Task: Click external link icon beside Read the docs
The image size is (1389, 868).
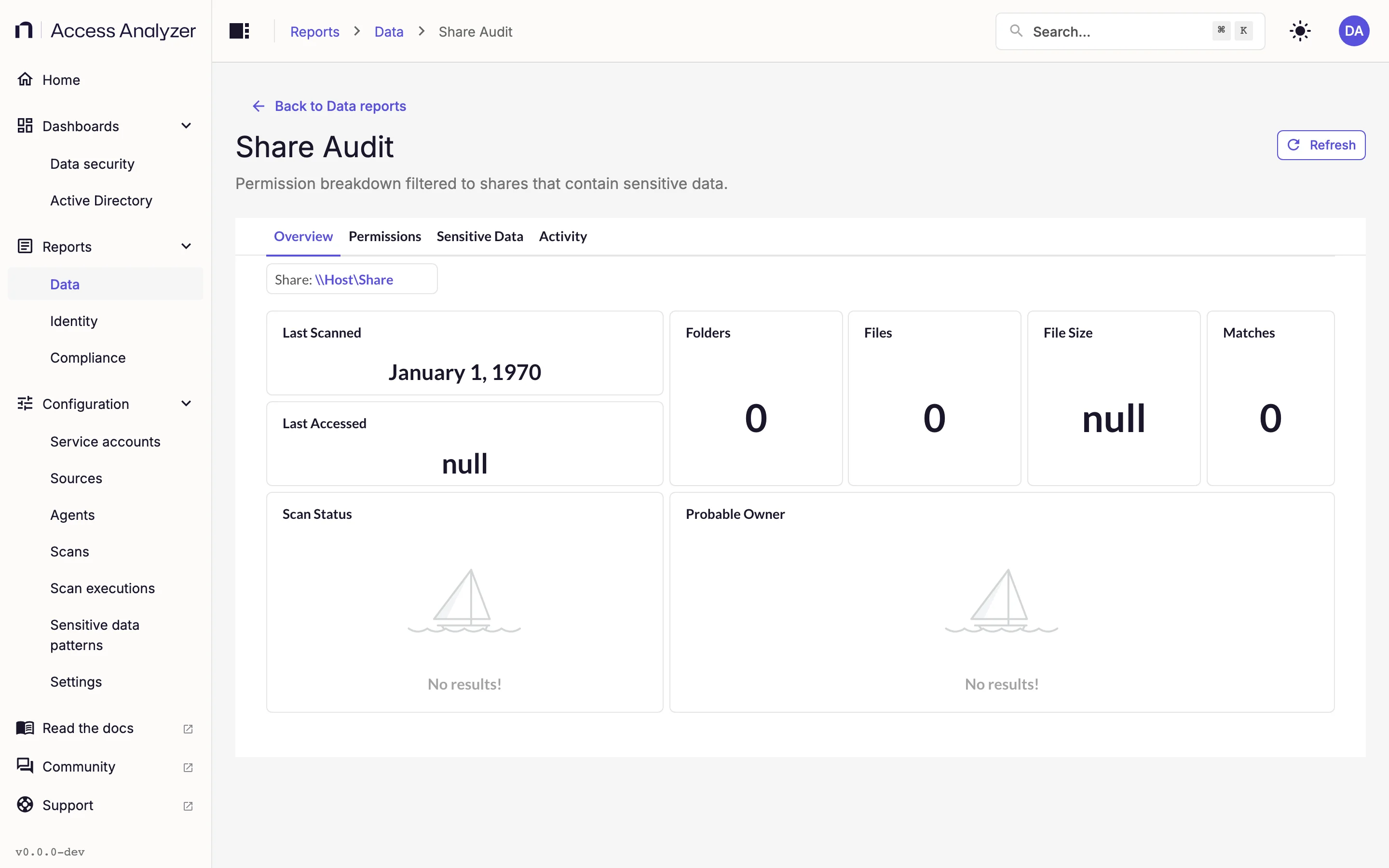Action: 188,729
